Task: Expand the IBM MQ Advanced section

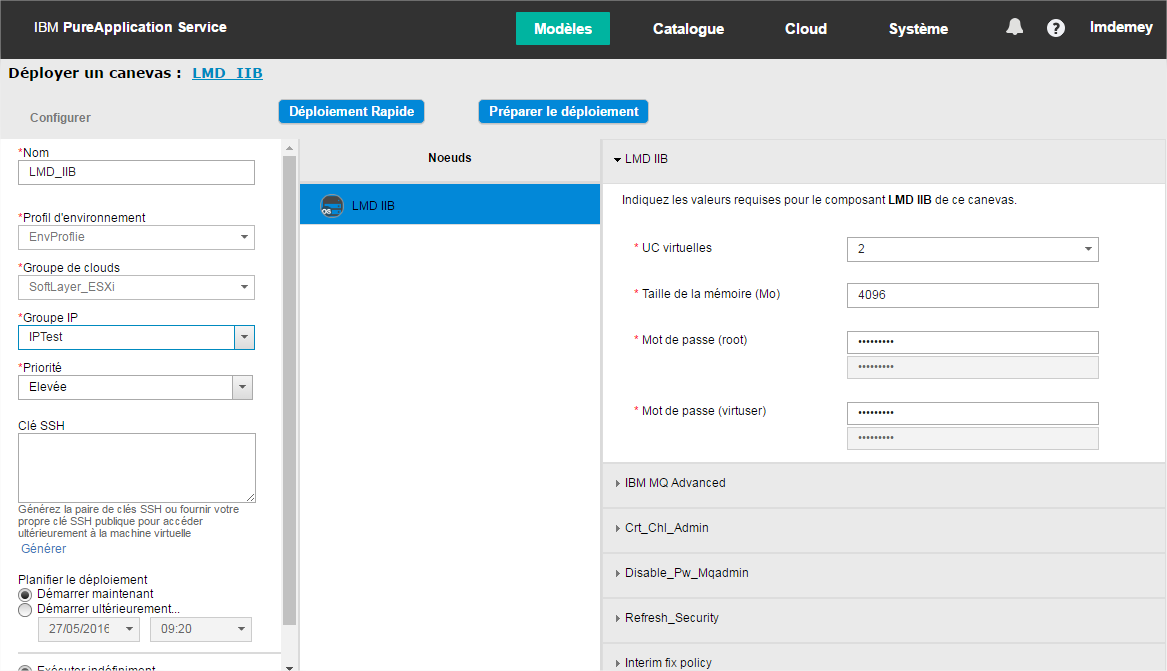Action: (x=675, y=483)
